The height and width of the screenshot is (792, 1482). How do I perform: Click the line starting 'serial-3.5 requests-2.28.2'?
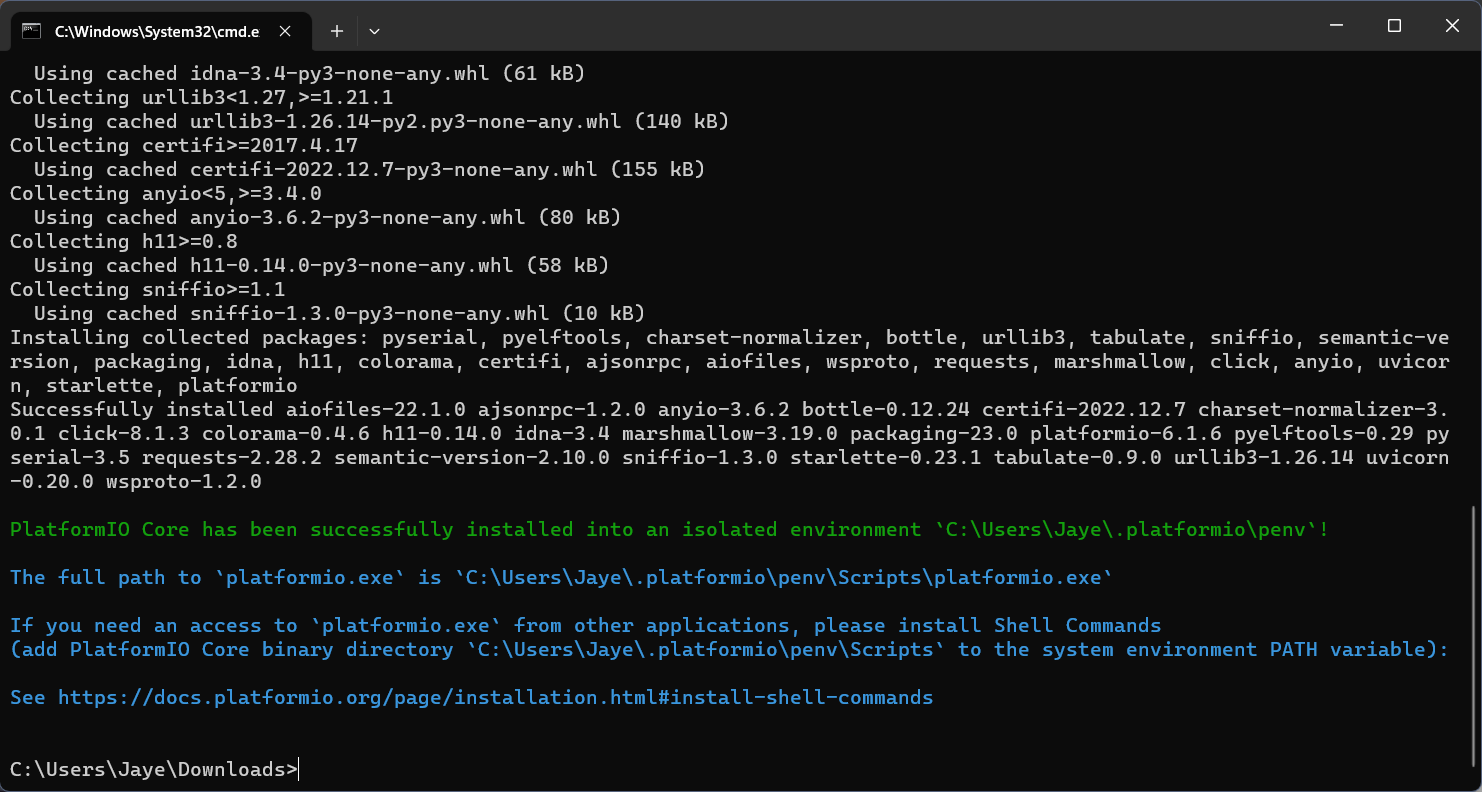pyautogui.click(x=729, y=457)
